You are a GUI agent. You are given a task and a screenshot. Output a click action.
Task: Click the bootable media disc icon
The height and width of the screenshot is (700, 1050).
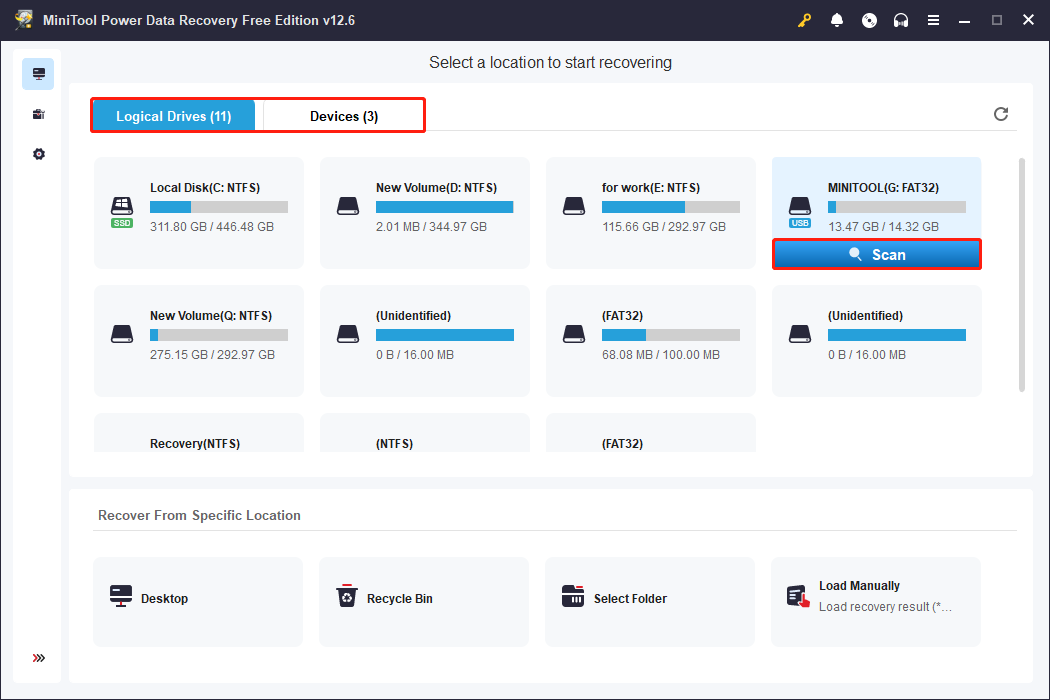(869, 20)
